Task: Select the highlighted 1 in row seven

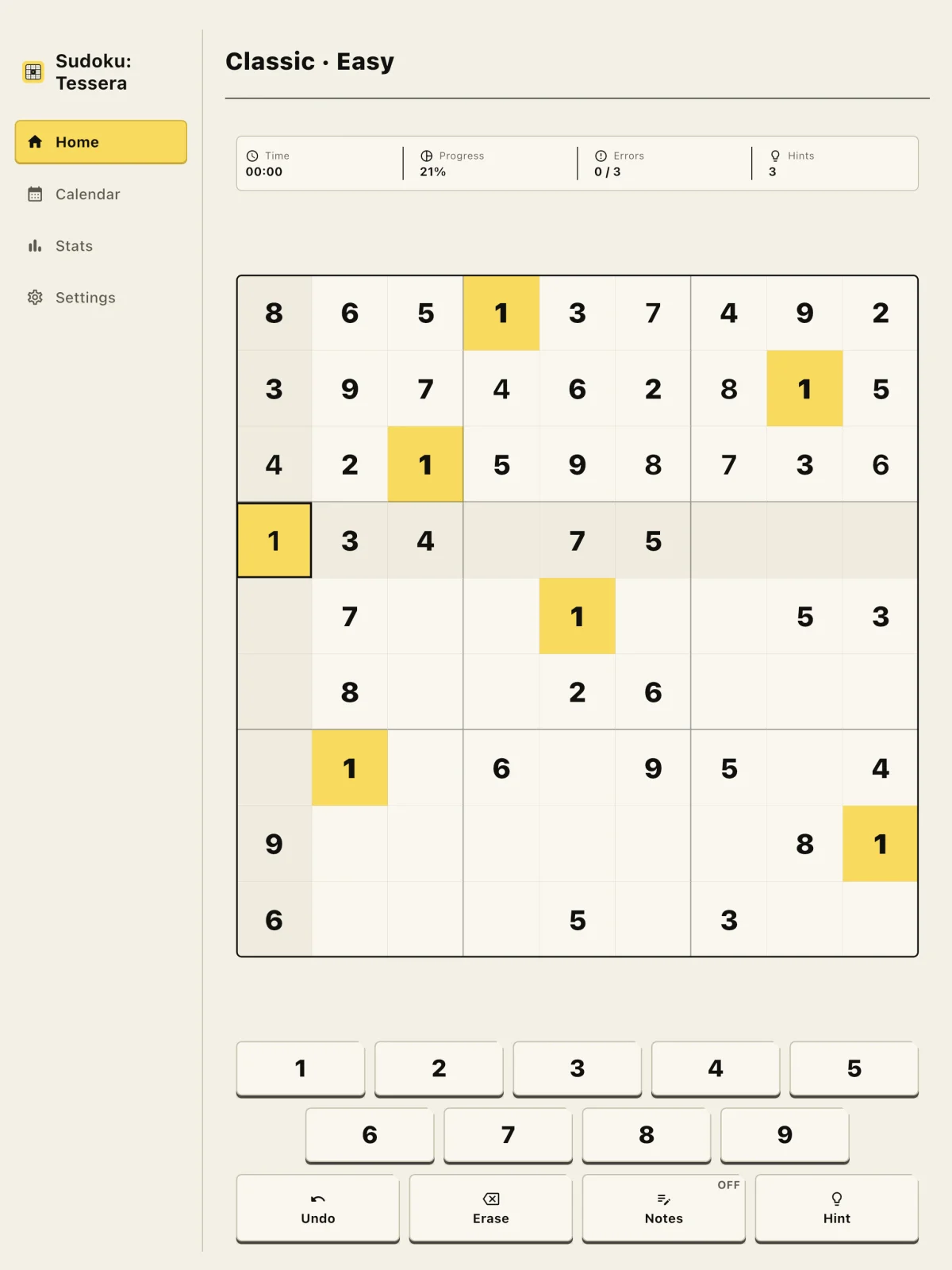Action: [x=350, y=768]
